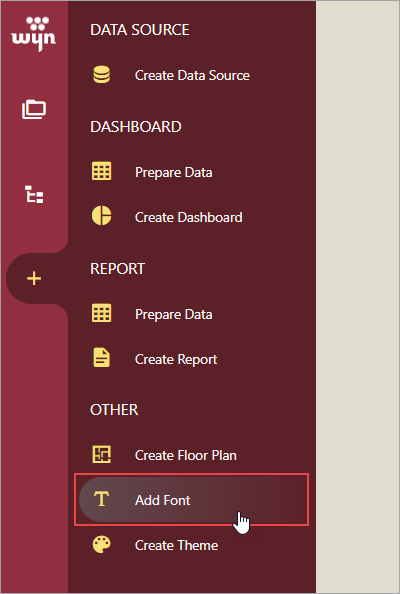Click the DATA SOURCE section heading
Viewport: 400px width, 594px height.
(140, 30)
